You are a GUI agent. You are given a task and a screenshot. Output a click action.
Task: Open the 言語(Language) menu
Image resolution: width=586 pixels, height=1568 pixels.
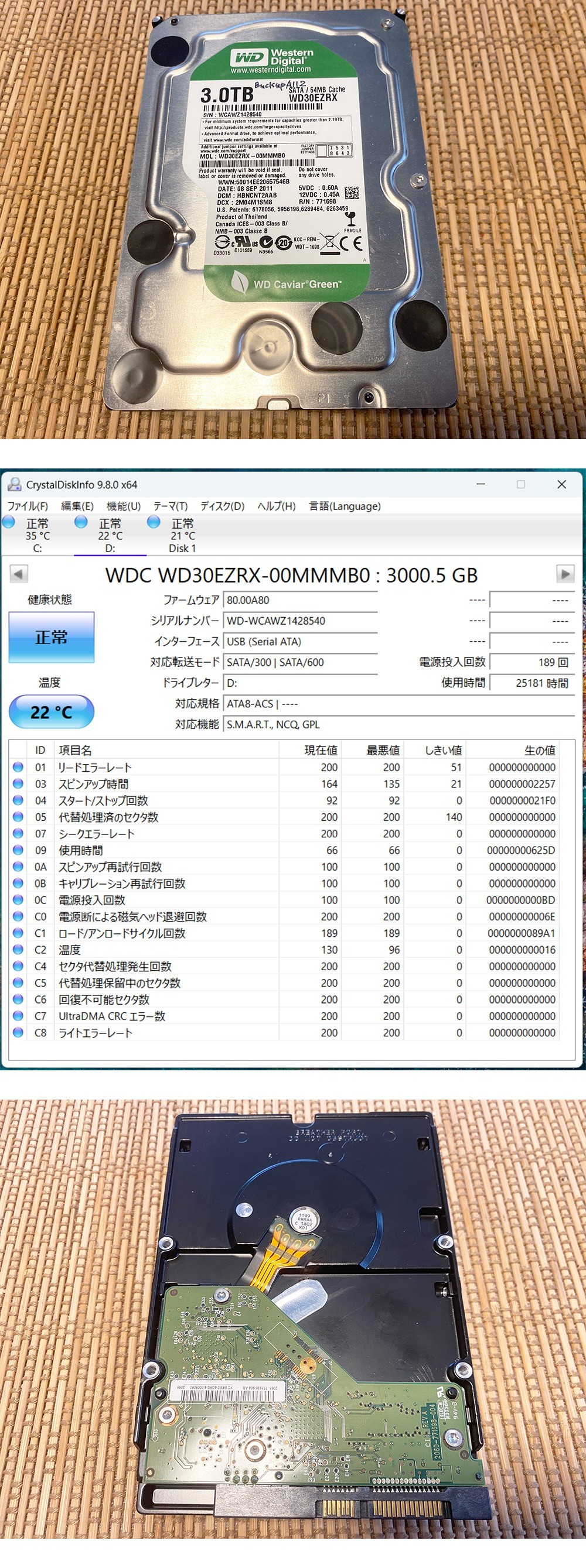coord(345,506)
